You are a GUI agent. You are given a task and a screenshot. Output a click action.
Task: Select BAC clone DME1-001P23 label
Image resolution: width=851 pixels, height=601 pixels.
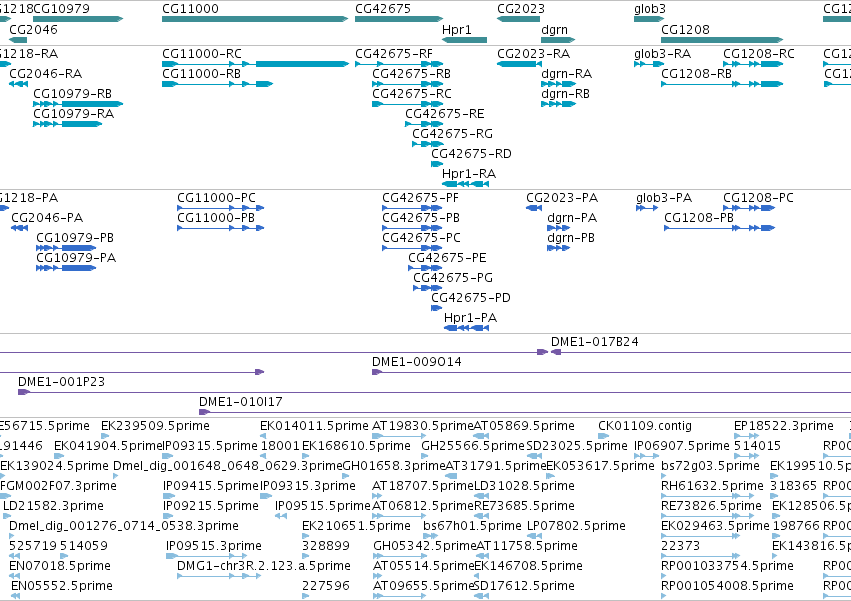tap(61, 382)
